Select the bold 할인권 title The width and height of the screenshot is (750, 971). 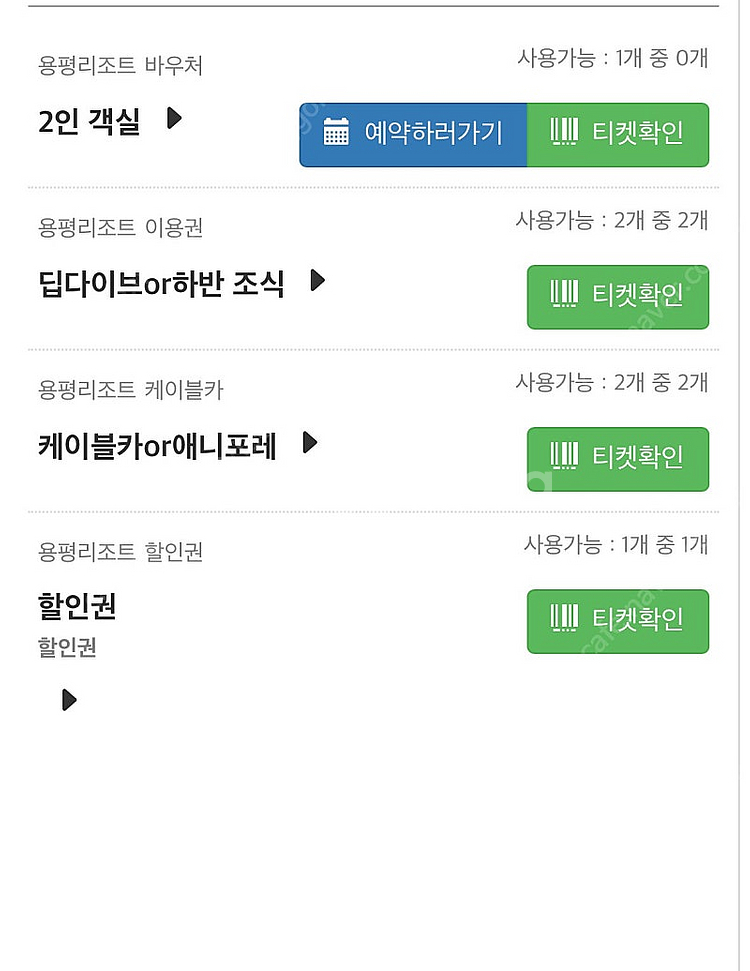point(77,606)
